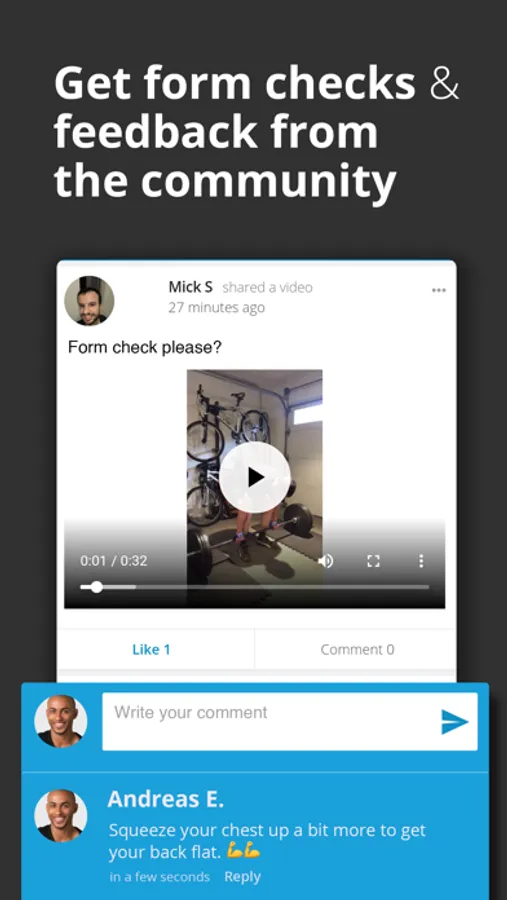This screenshot has width=507, height=900.
Task: Open the Comment 0 section
Action: [x=357, y=649]
